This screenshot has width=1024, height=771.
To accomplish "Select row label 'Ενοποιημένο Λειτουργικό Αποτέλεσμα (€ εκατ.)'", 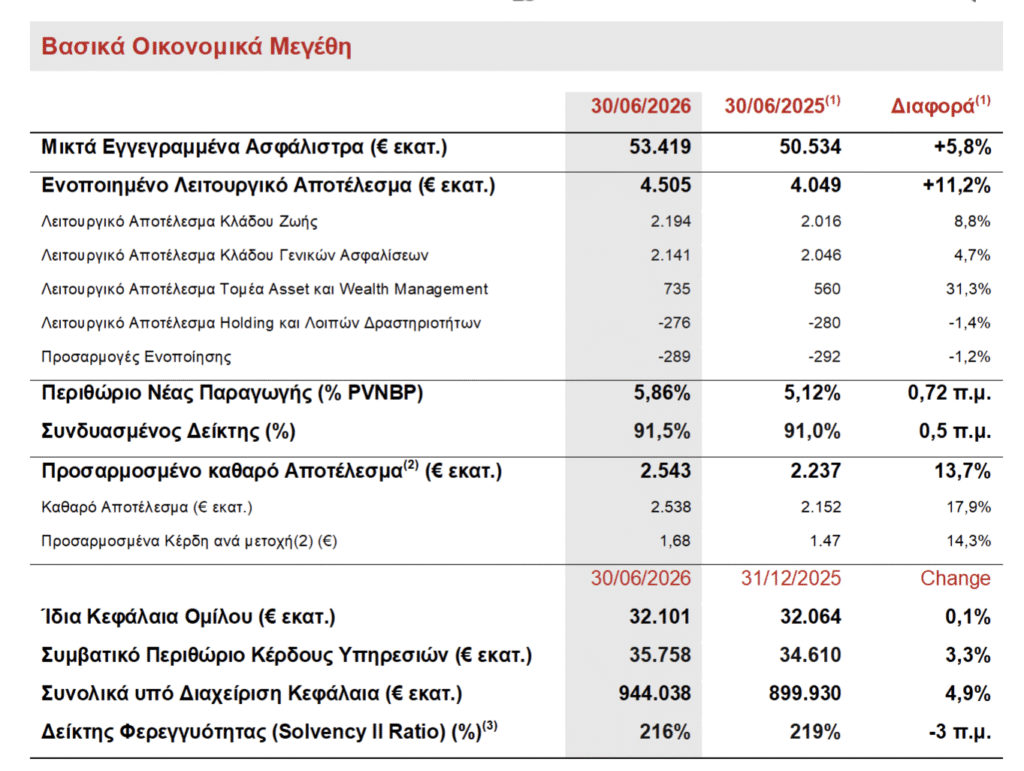I will (x=268, y=185).
